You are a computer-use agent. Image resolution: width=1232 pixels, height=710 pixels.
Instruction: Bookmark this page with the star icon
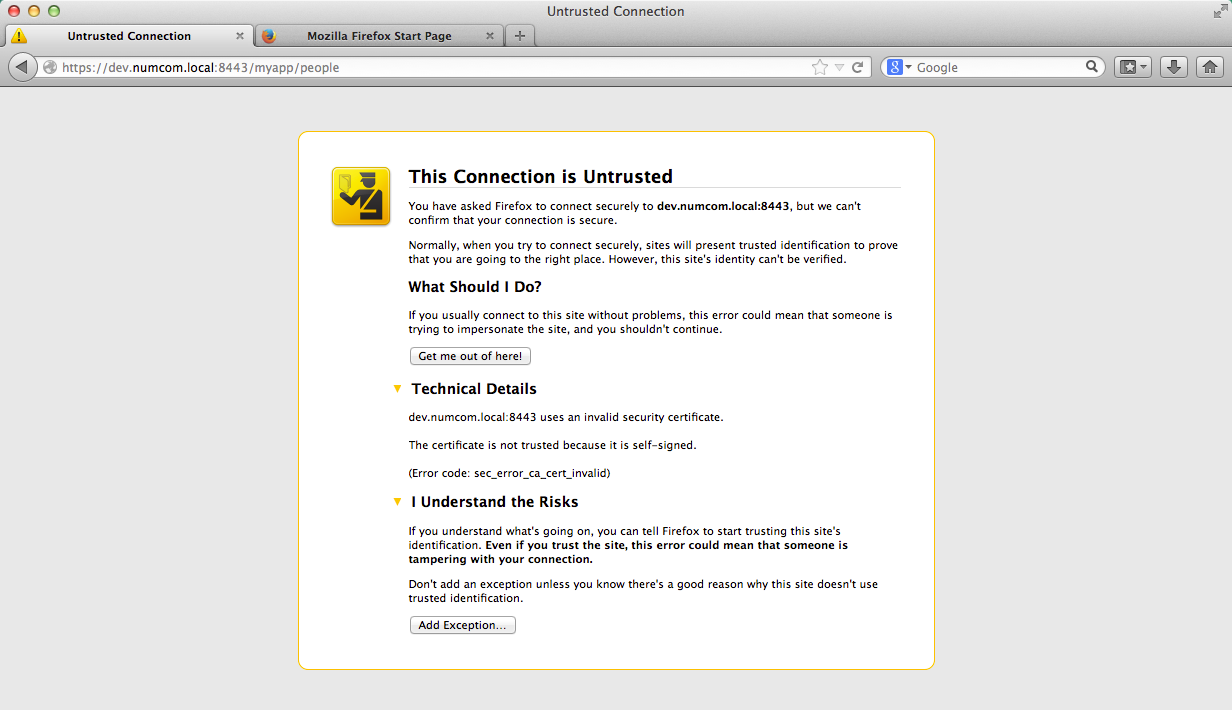pos(820,67)
